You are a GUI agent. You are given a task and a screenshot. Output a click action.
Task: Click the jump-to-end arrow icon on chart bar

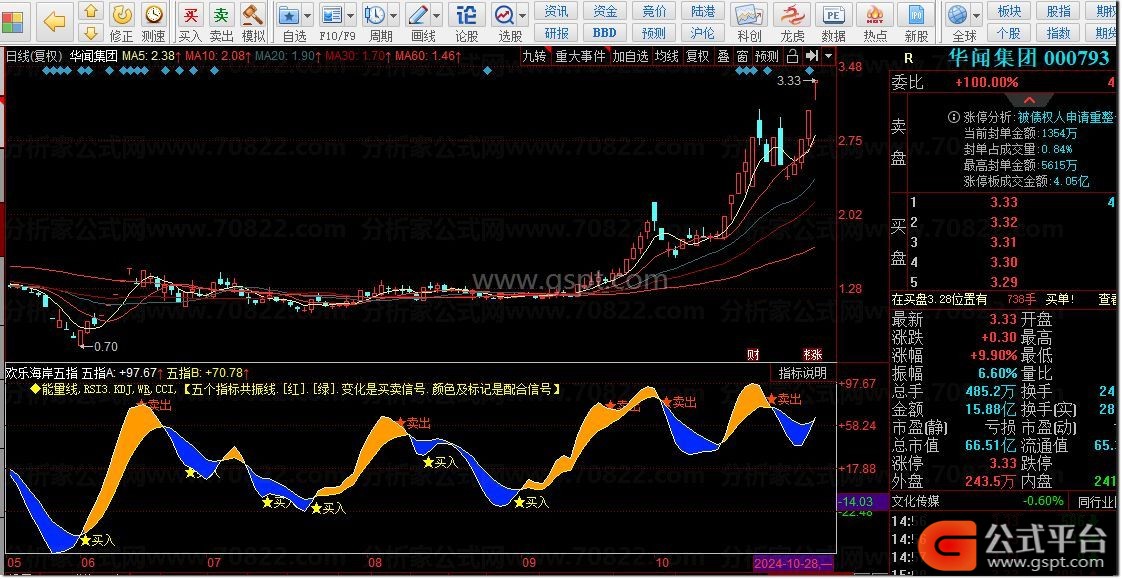pos(811,56)
